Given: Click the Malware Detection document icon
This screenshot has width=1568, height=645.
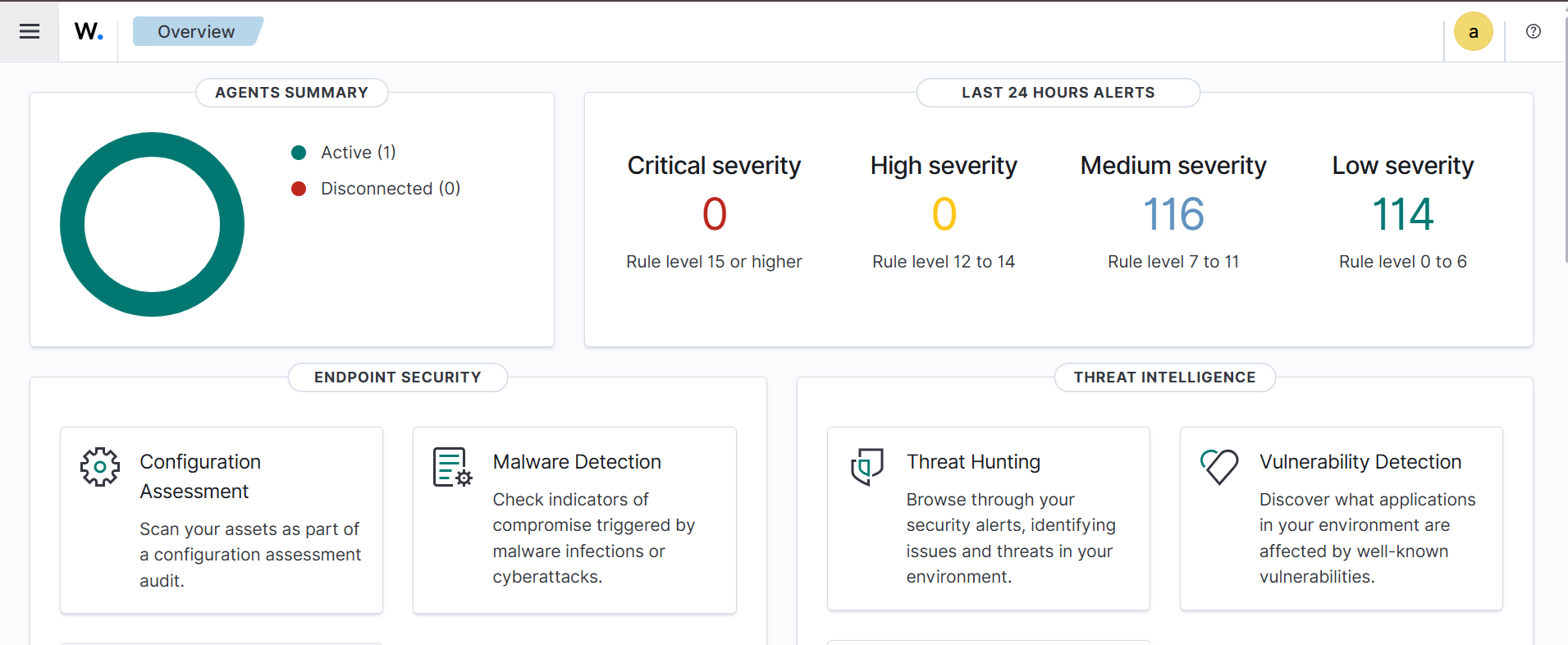Looking at the screenshot, I should [x=452, y=467].
